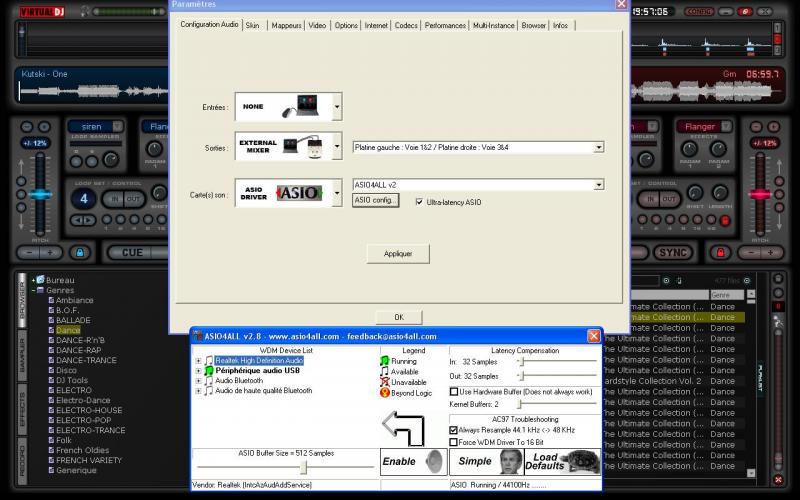
Task: Open the ASIO4ALL v2 device combo box
Action: coord(478,185)
